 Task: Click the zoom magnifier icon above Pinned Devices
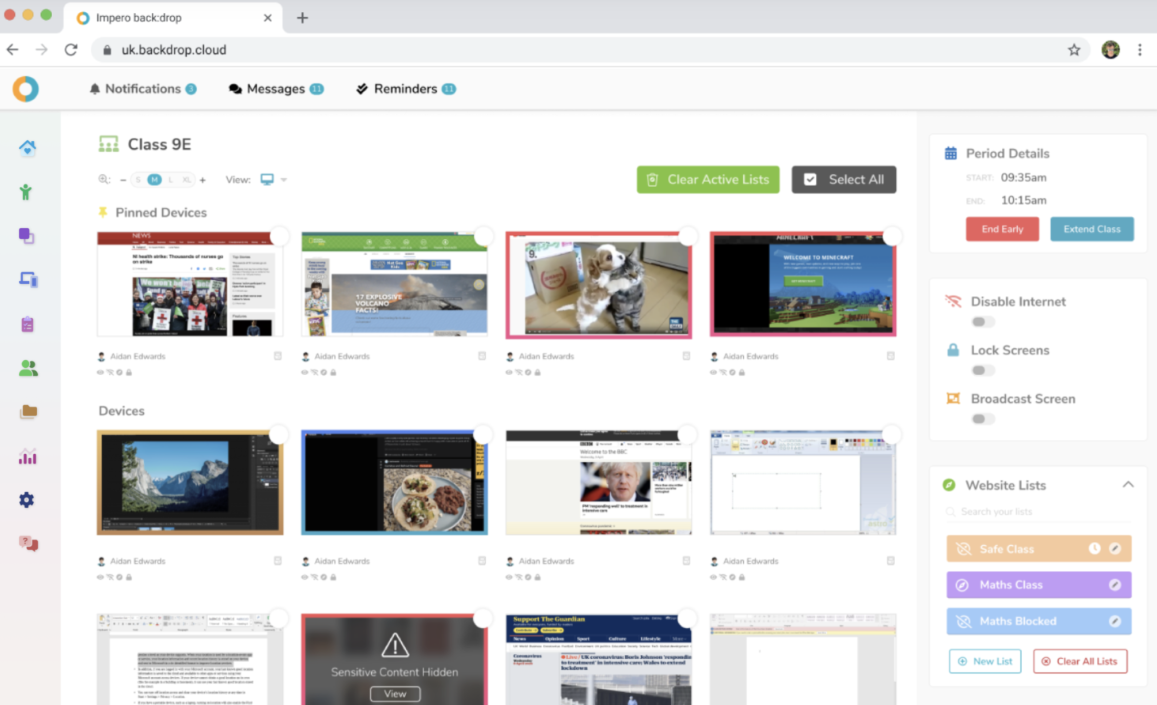(103, 179)
